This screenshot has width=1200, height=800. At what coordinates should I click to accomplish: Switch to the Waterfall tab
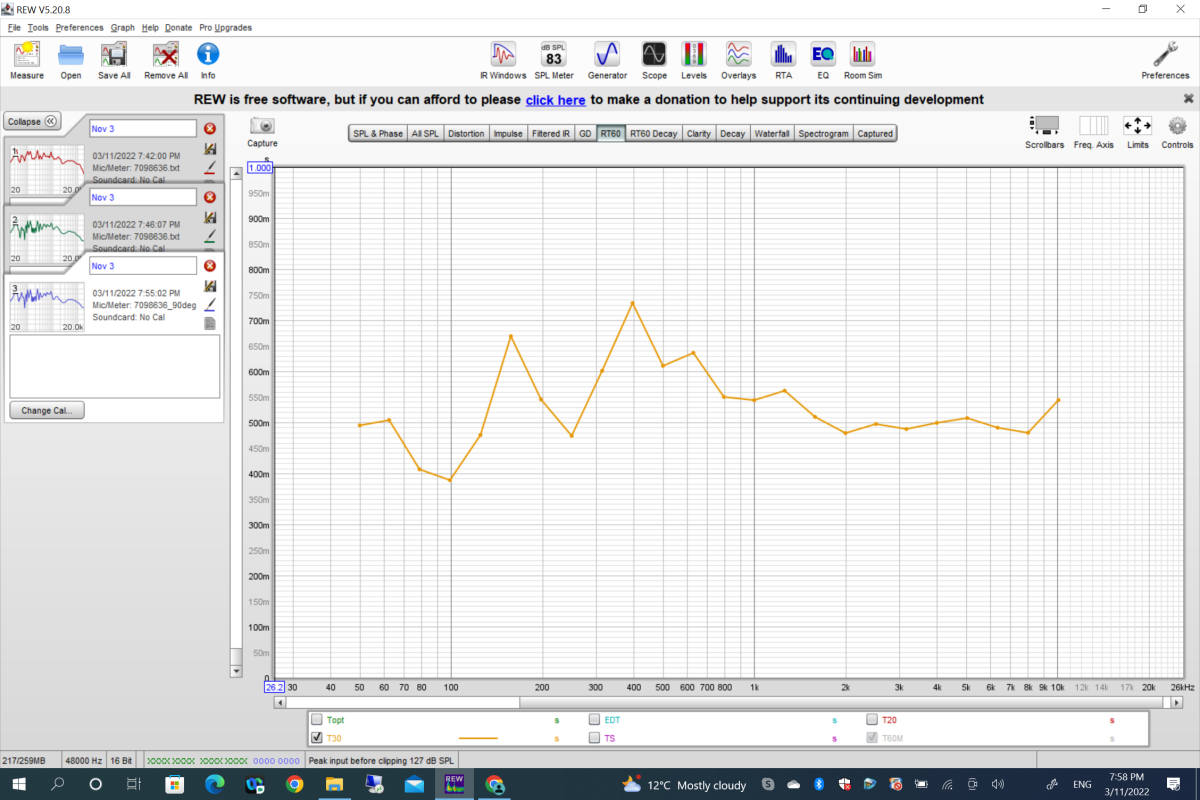[771, 133]
